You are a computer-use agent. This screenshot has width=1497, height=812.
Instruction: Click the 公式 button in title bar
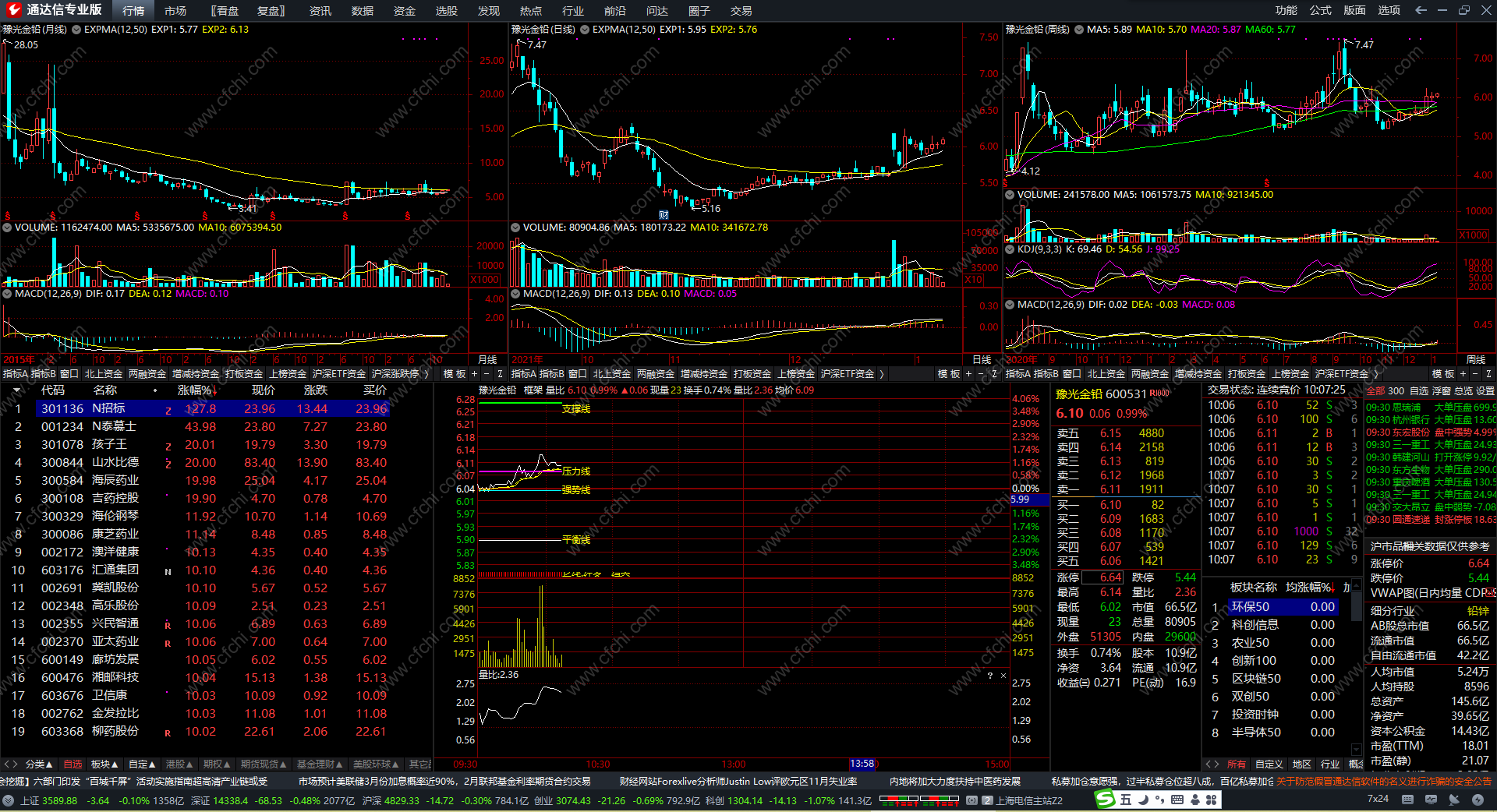[x=1321, y=10]
